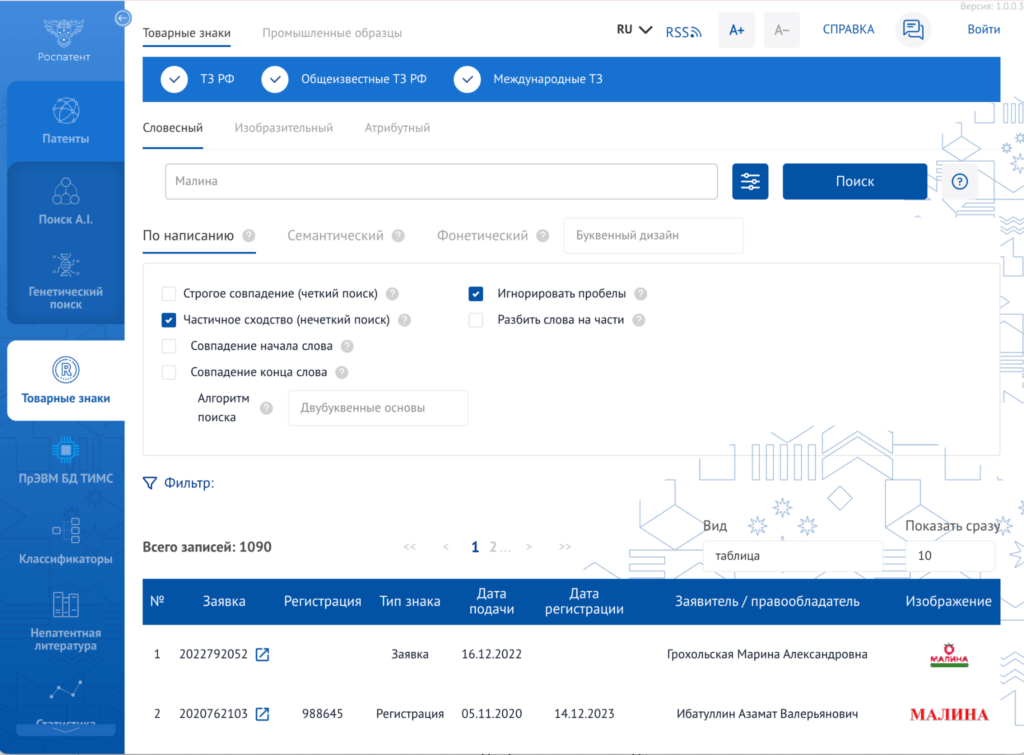
Task: Enable Строгое совпадение checkbox
Action: 168,294
